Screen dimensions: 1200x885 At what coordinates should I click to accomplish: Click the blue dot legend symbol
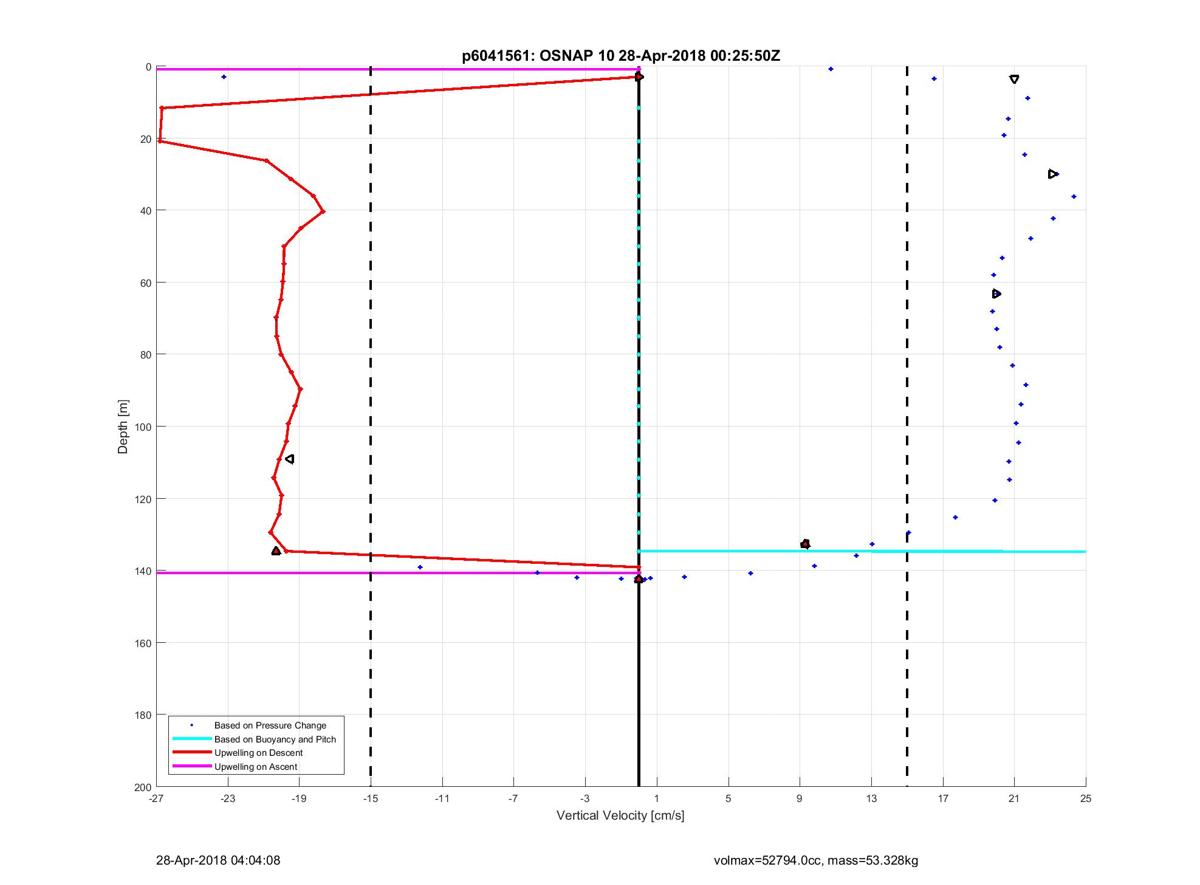coord(191,725)
